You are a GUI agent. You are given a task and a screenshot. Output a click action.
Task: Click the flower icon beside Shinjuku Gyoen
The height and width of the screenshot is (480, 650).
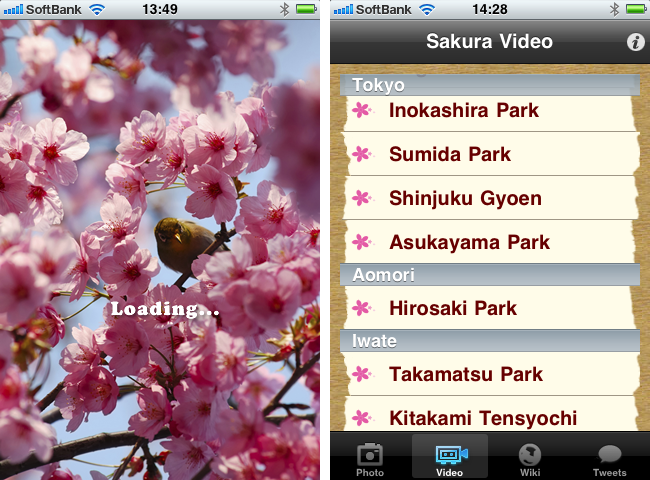coord(363,198)
